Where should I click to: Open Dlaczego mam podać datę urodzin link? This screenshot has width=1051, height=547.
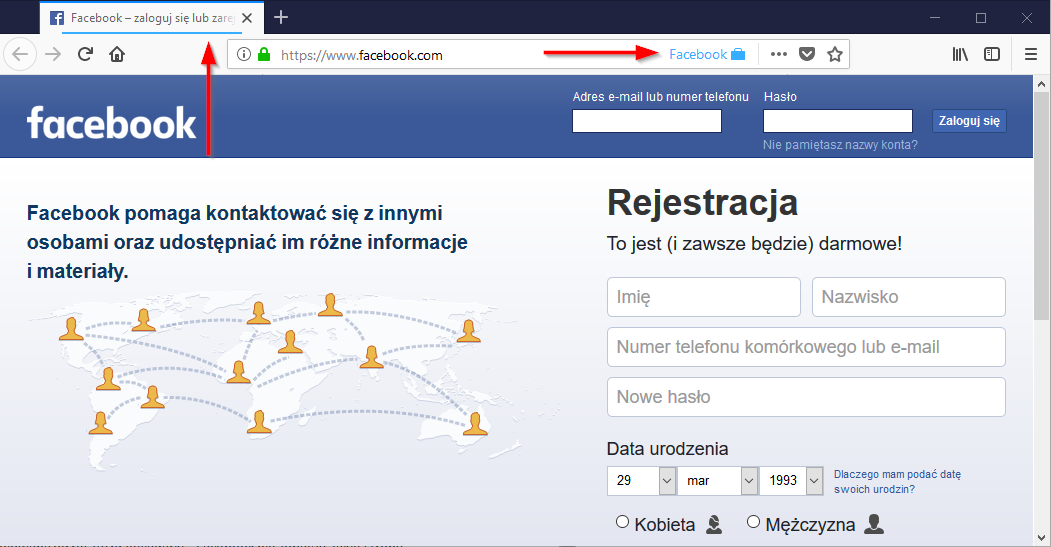click(x=898, y=481)
